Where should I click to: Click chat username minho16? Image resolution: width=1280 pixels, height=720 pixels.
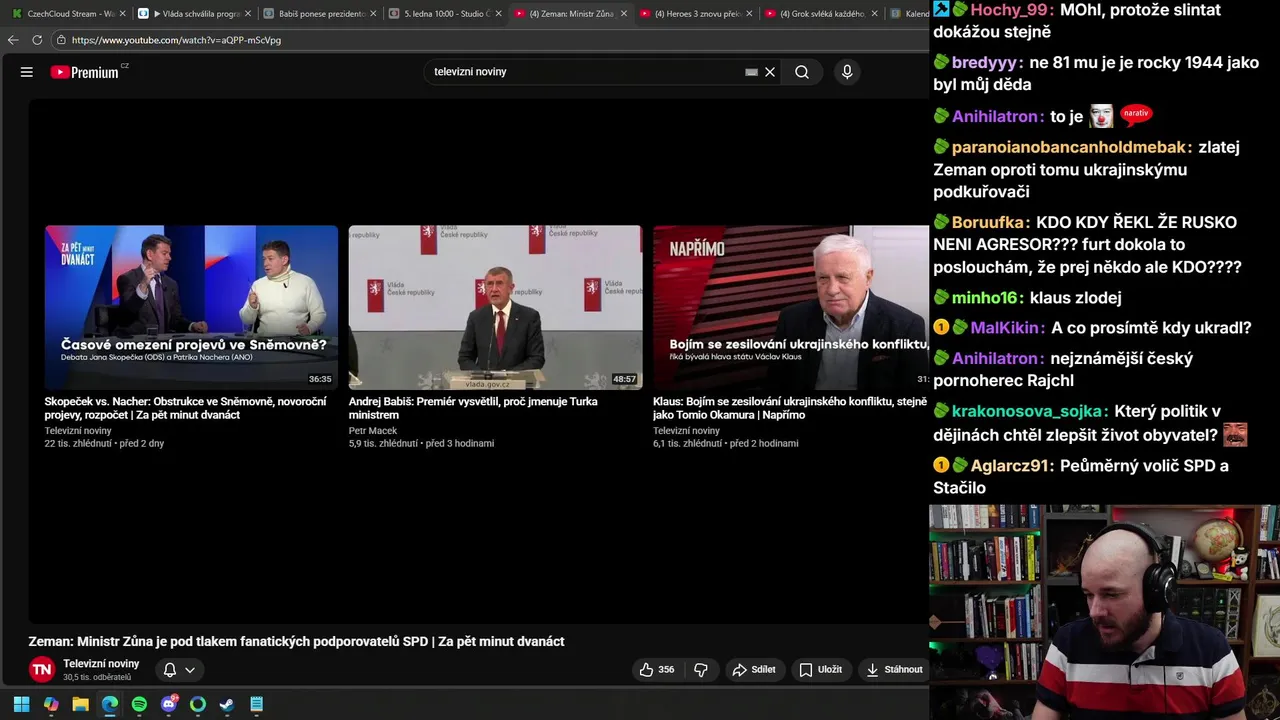[984, 298]
